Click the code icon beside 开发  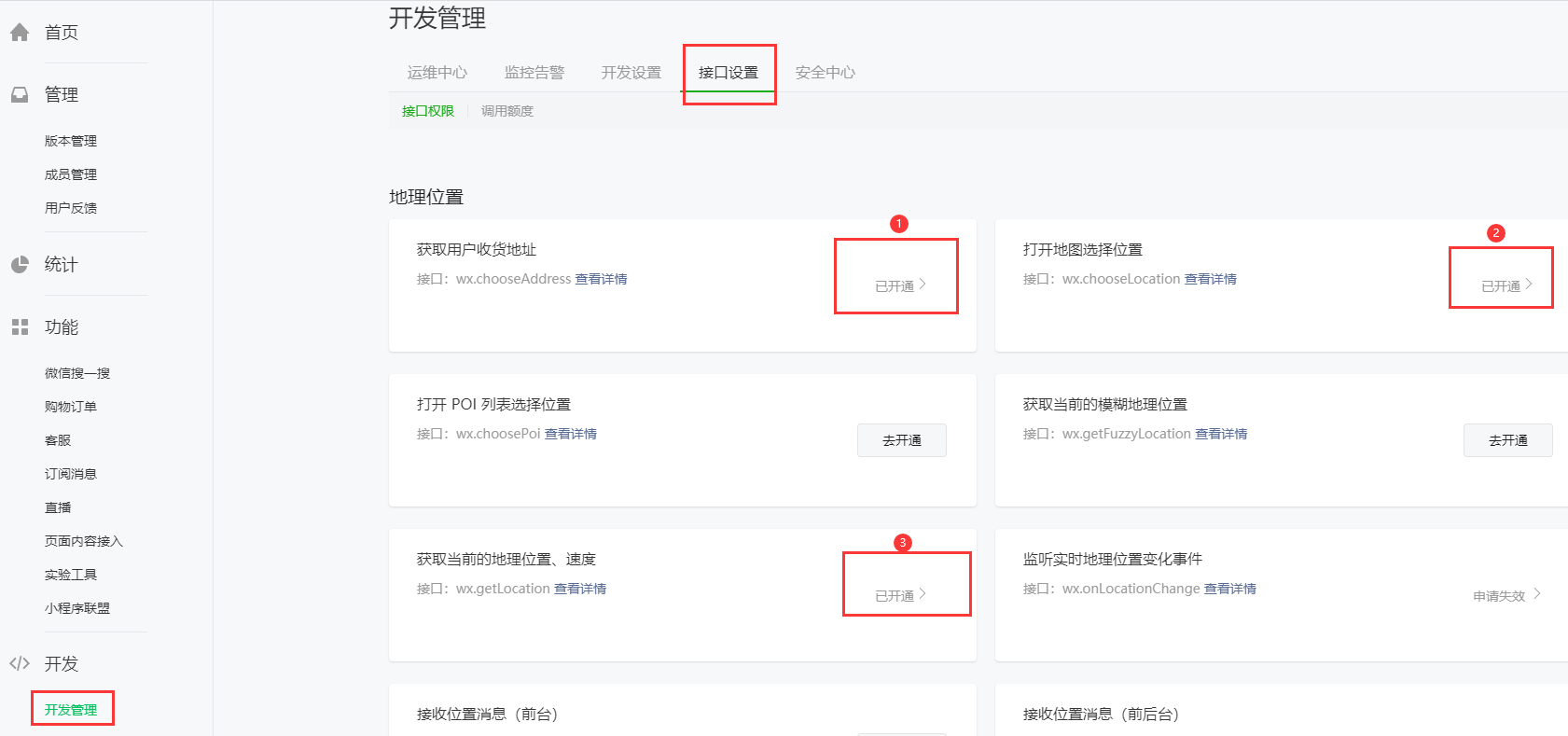(20, 664)
